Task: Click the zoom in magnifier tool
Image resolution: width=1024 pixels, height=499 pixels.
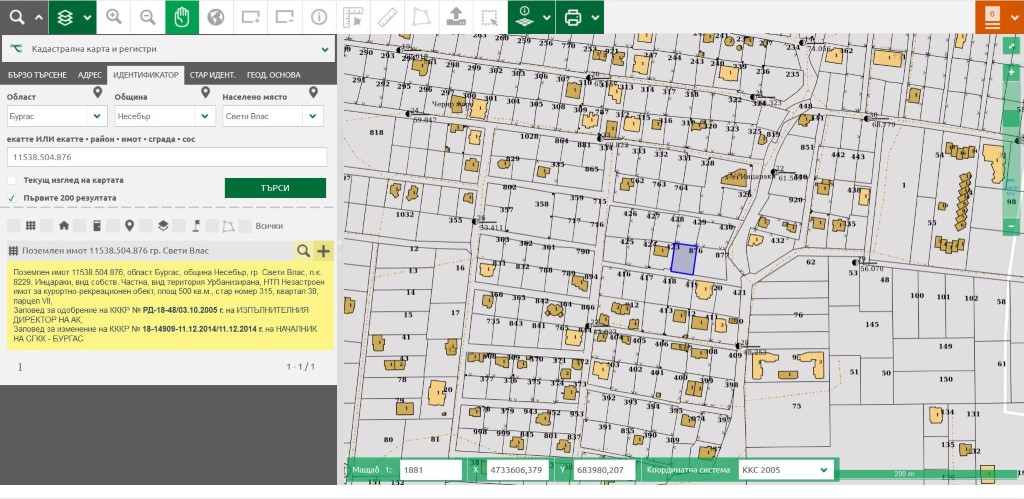Action: [114, 17]
